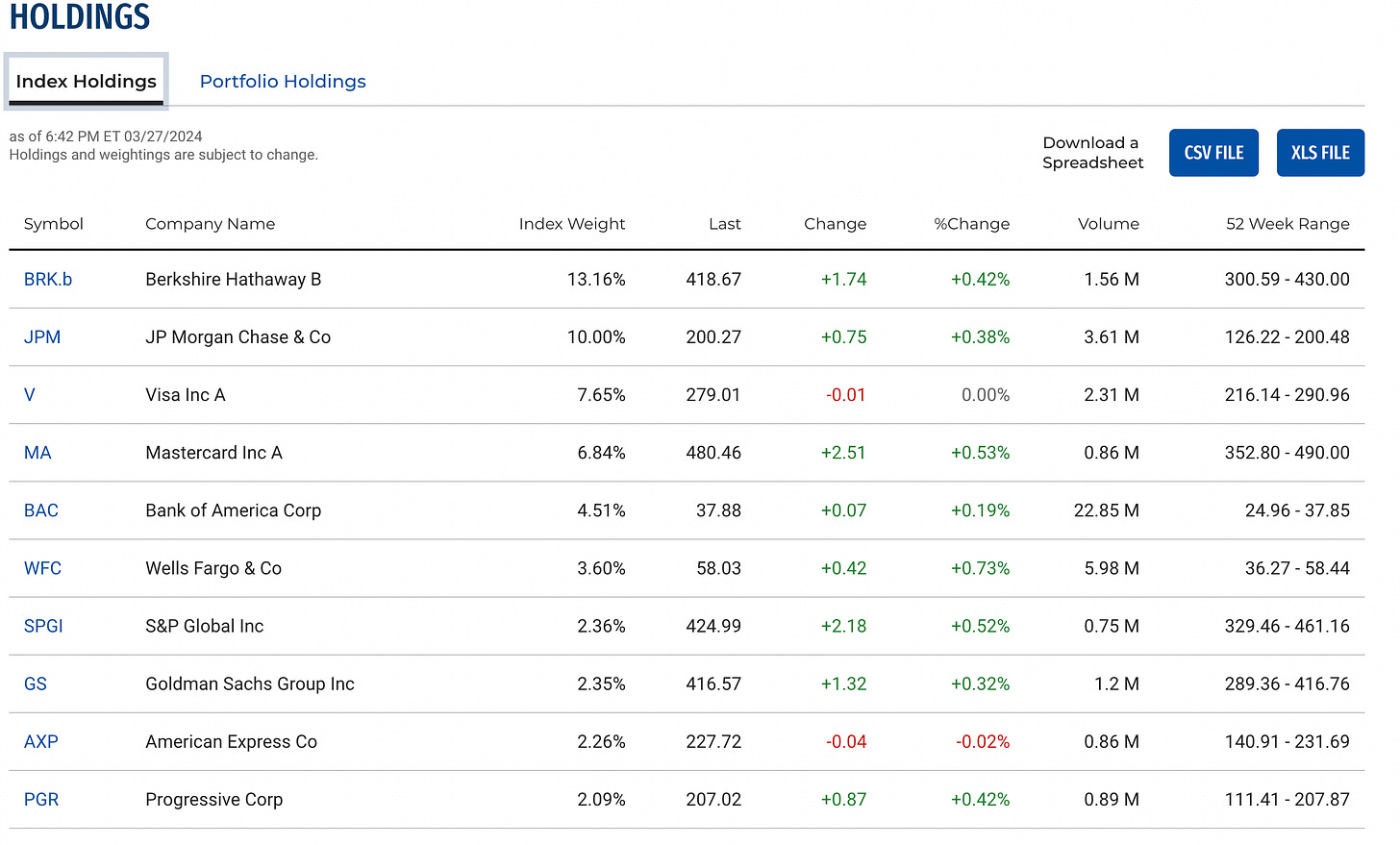Click the 6.84% index weight value
Screen dimensions: 1400x845
point(602,453)
